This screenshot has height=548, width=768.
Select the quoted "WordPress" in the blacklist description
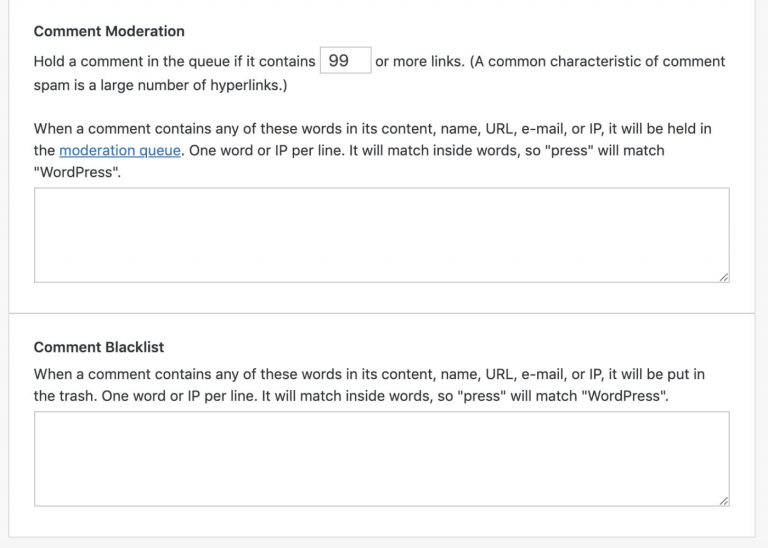pyautogui.click(x=624, y=396)
